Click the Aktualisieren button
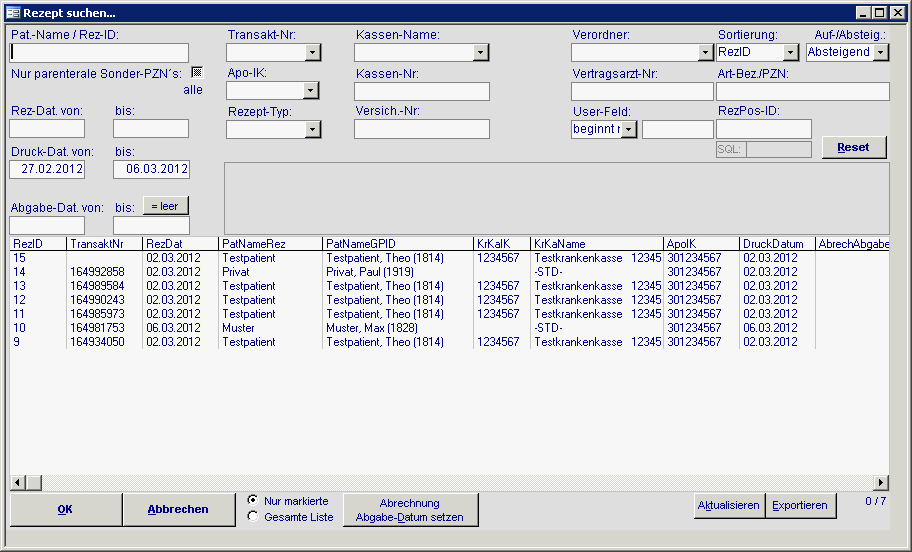The image size is (912, 552). pos(729,505)
